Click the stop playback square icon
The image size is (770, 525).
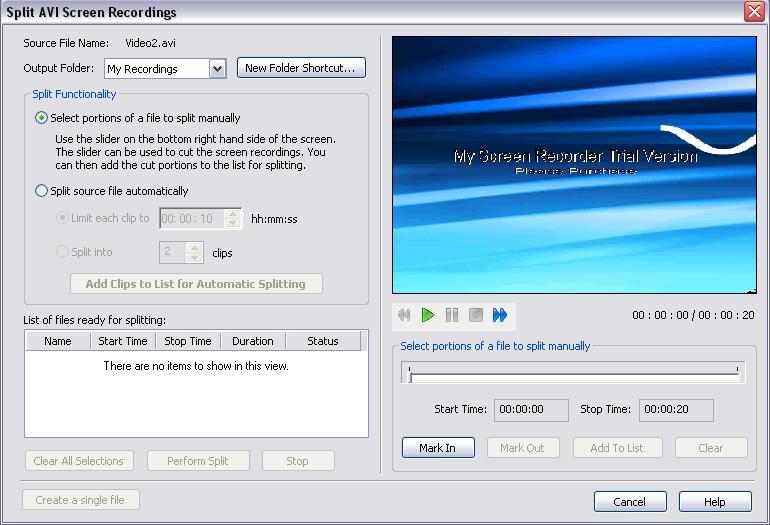pos(476,315)
